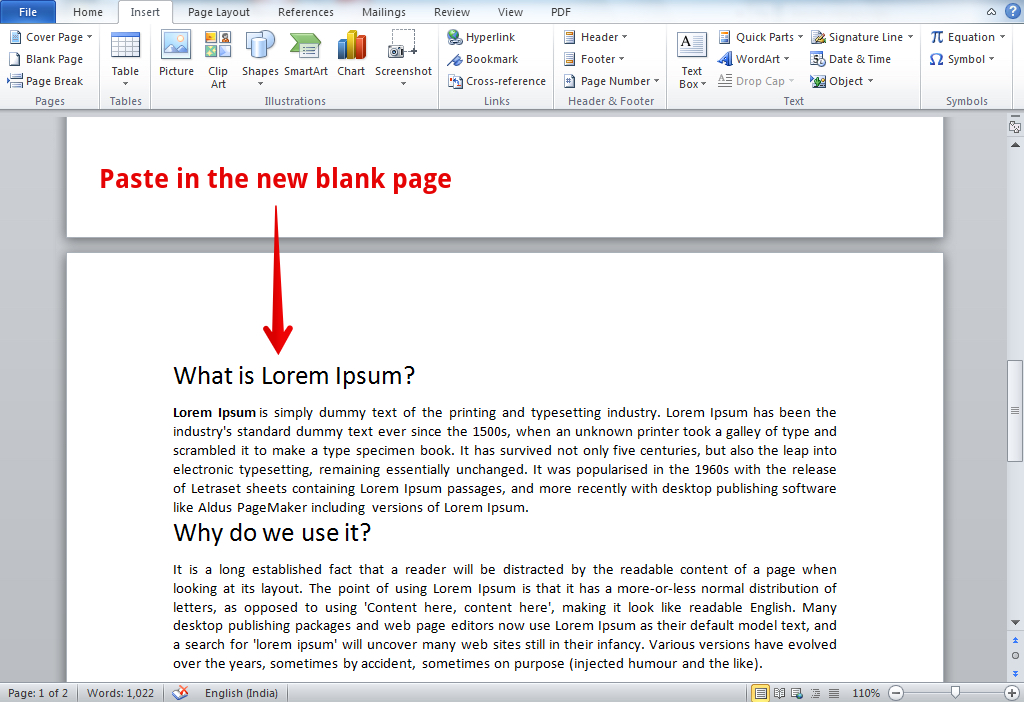
Task: Switch to Outline view in status bar
Action: (x=814, y=692)
